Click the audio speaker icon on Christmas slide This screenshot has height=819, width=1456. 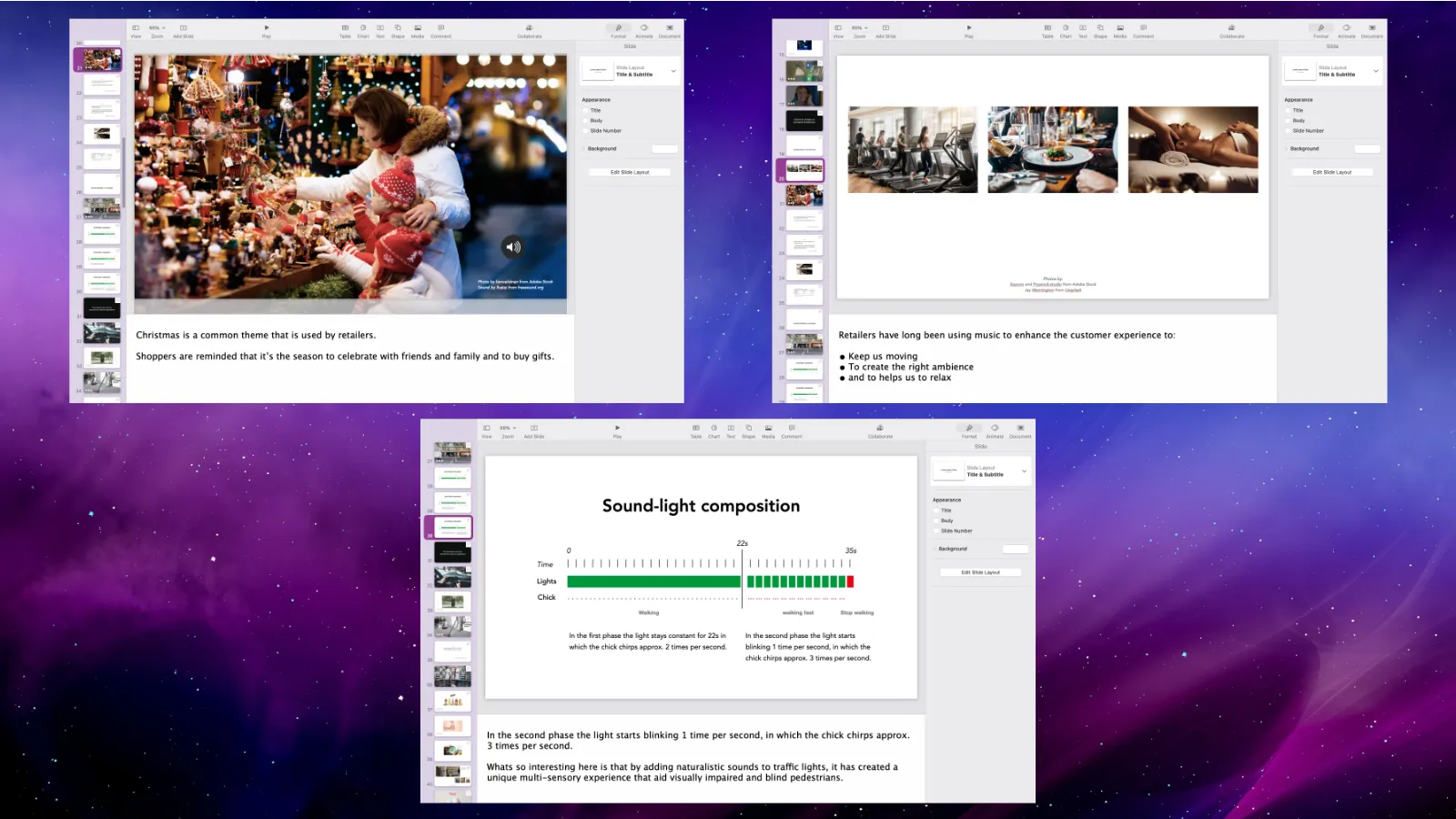point(513,247)
